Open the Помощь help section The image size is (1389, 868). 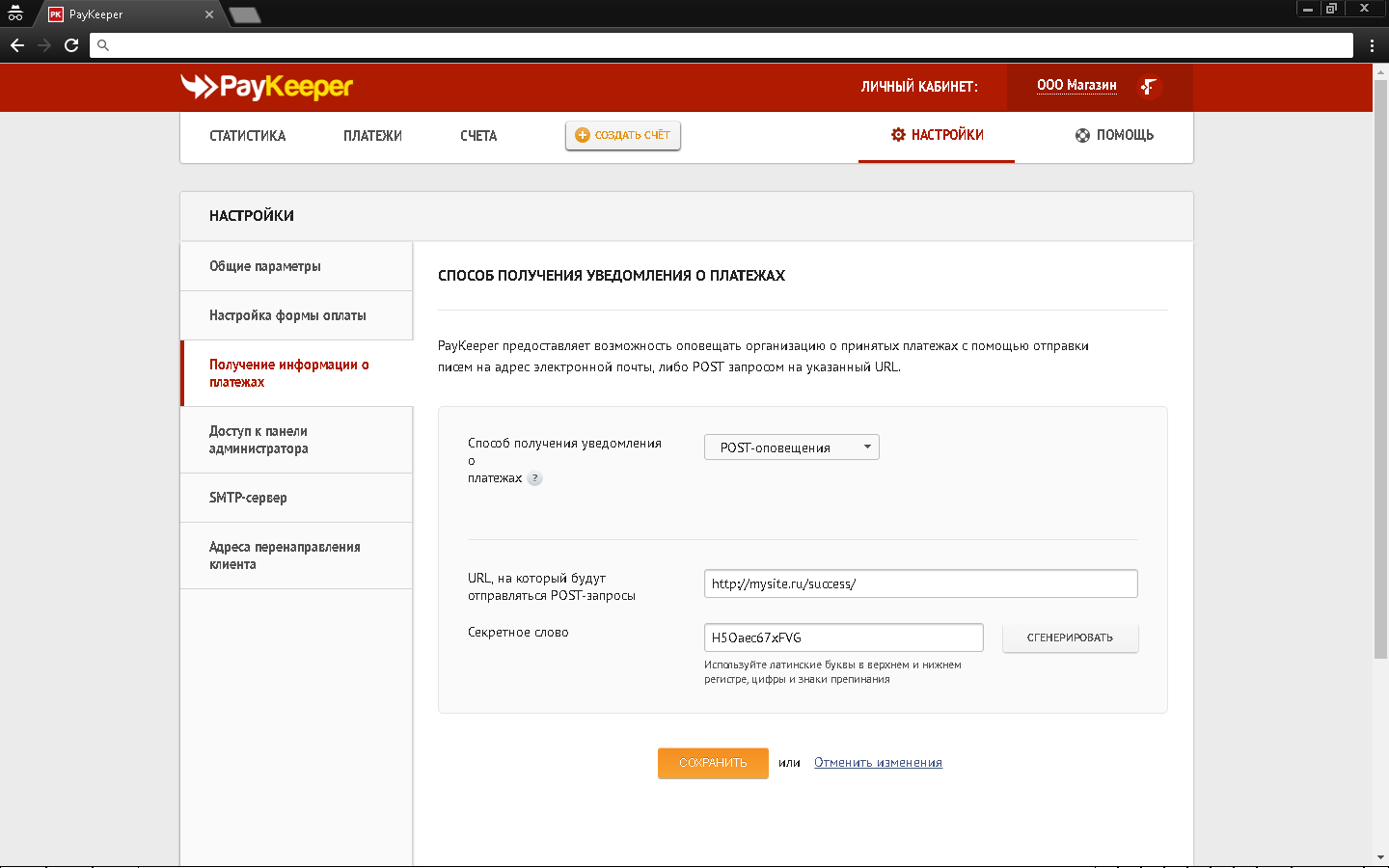pyautogui.click(x=1114, y=135)
